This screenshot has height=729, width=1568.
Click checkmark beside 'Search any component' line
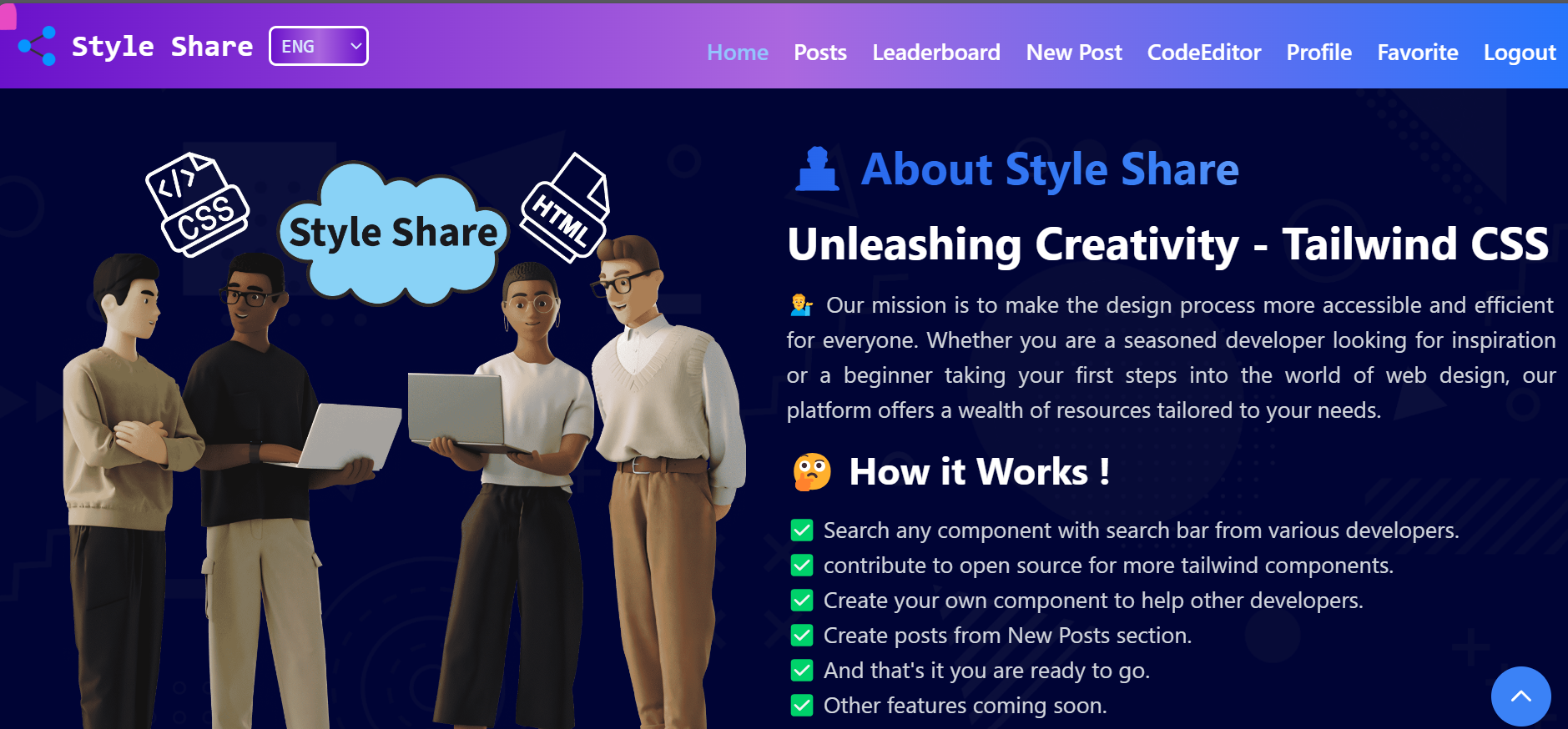(802, 530)
